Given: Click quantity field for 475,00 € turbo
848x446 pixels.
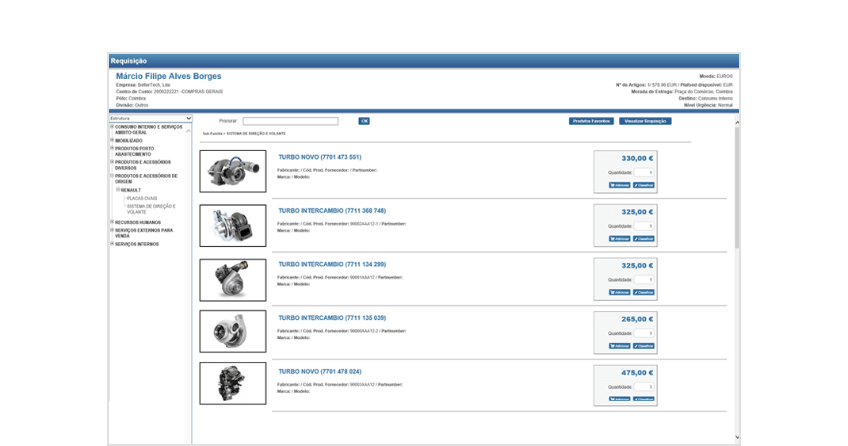Looking at the screenshot, I should (644, 387).
